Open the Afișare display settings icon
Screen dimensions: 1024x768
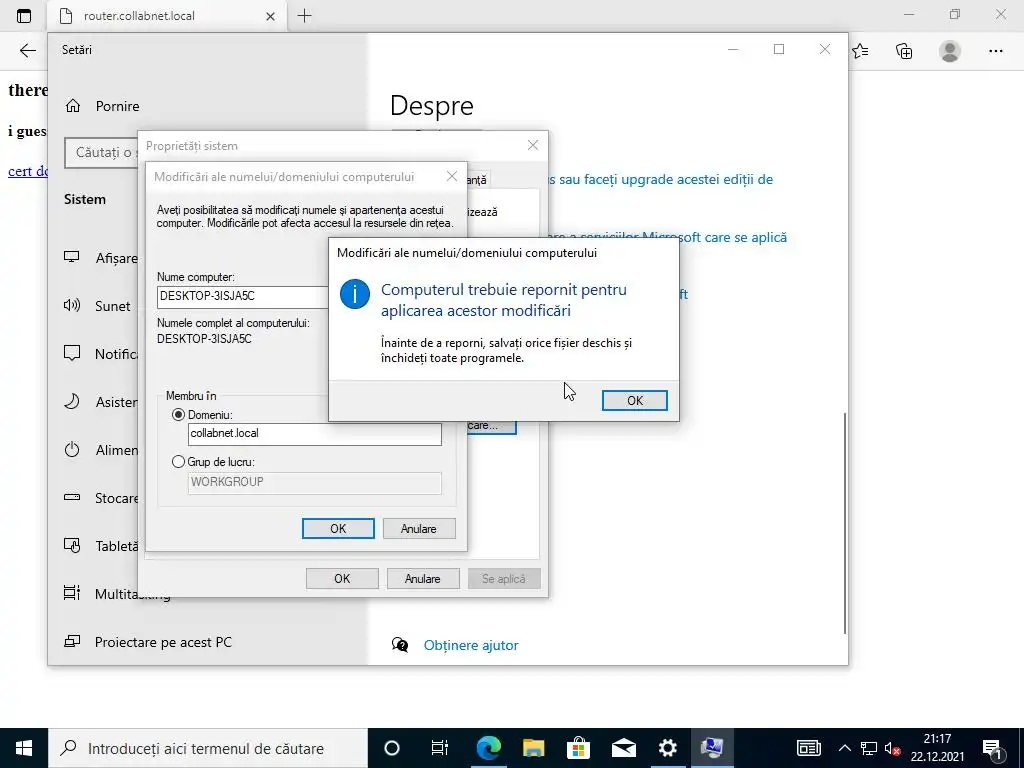click(72, 257)
